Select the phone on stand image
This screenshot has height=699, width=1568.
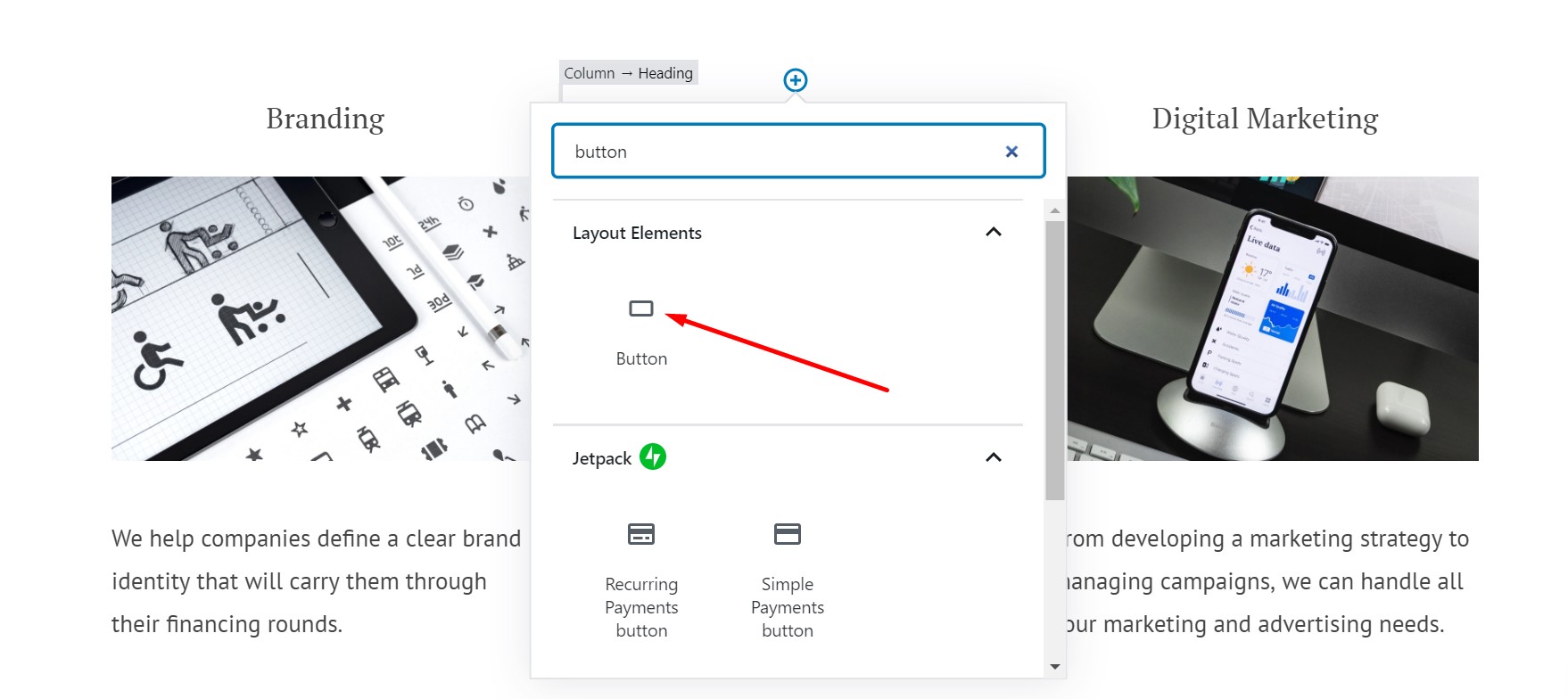point(1273,318)
